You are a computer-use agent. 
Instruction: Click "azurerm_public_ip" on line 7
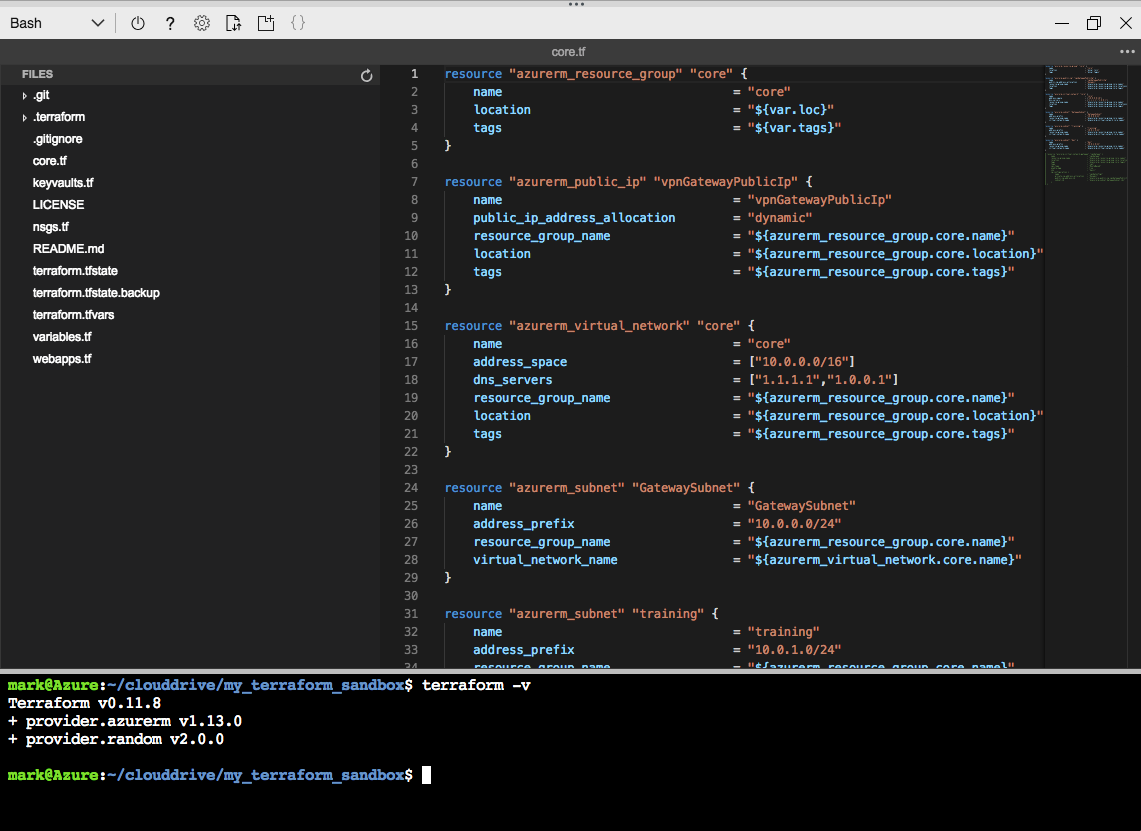pyautogui.click(x=578, y=182)
